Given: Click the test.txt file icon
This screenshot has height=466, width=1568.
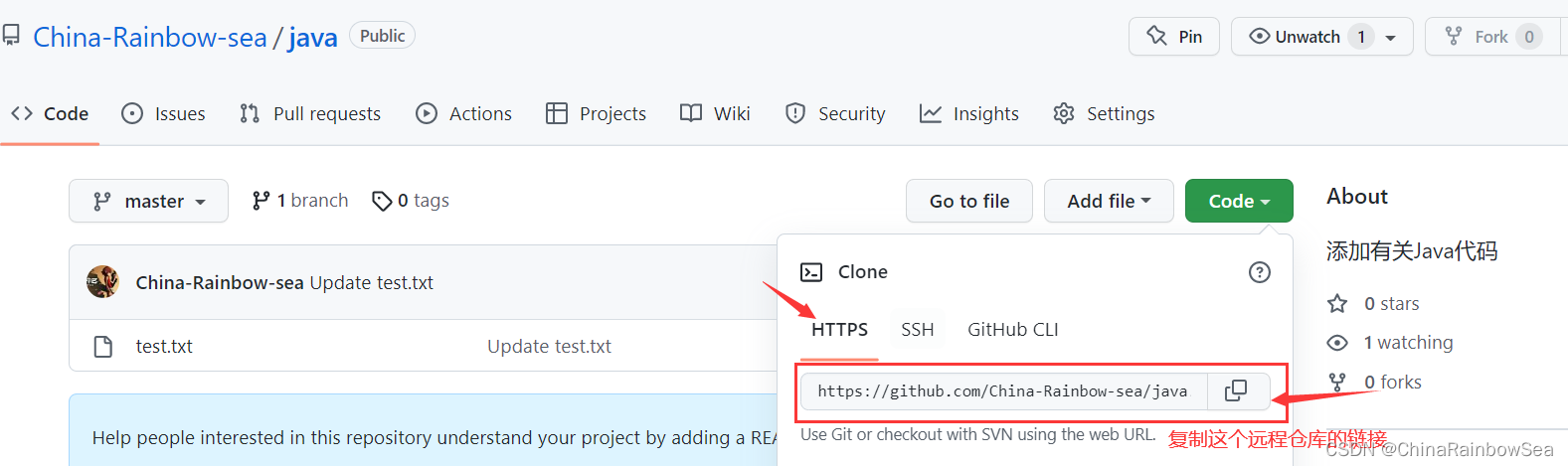Looking at the screenshot, I should tap(102, 346).
